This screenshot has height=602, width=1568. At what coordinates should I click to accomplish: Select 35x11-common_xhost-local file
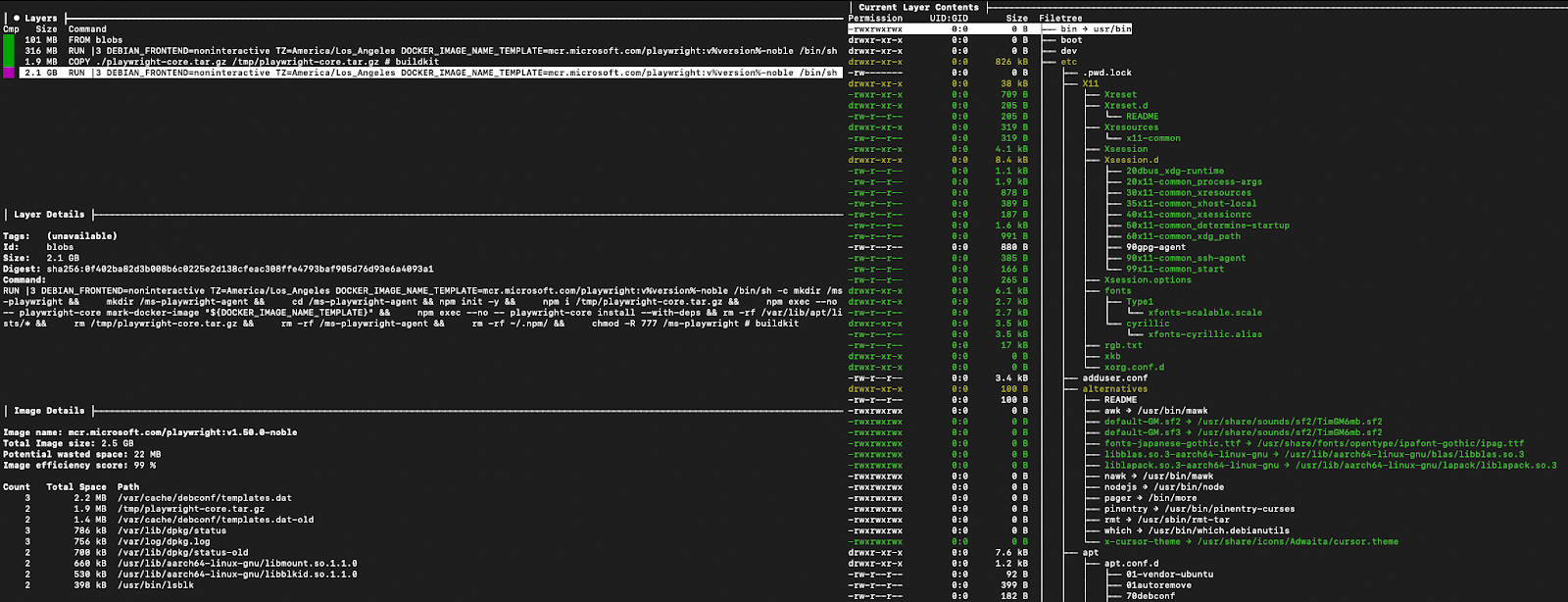(1191, 204)
